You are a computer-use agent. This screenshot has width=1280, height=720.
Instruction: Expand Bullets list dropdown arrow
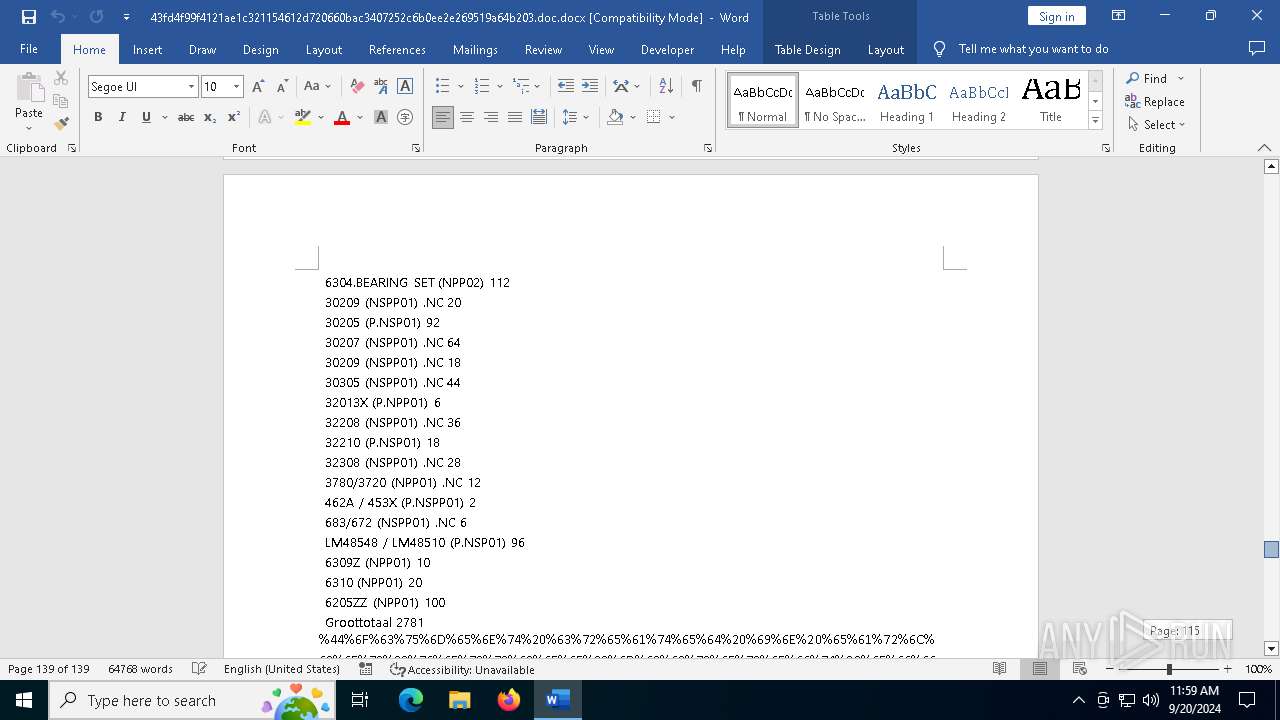pos(461,87)
